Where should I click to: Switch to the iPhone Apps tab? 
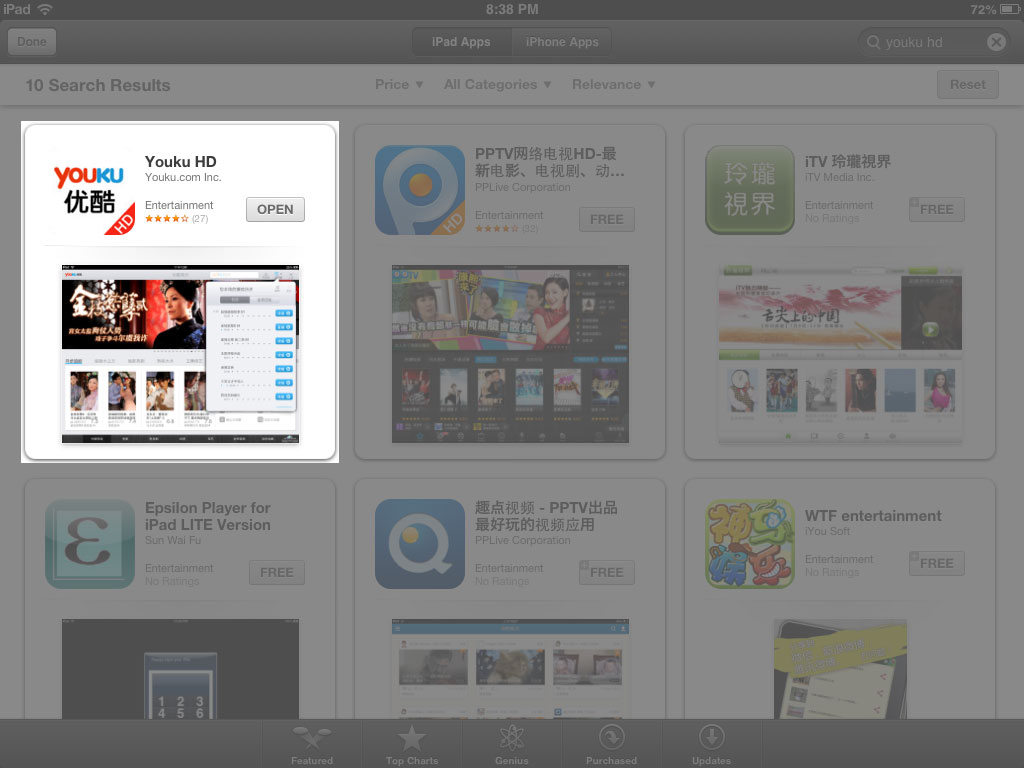pos(562,42)
